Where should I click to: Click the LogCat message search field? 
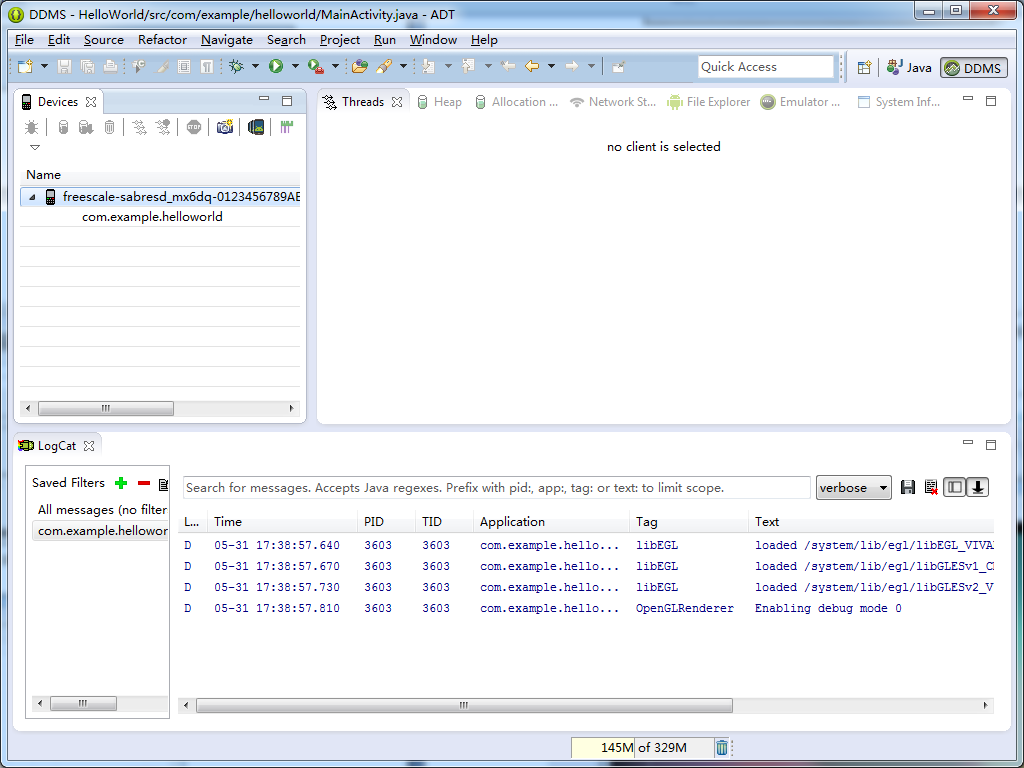coord(496,488)
